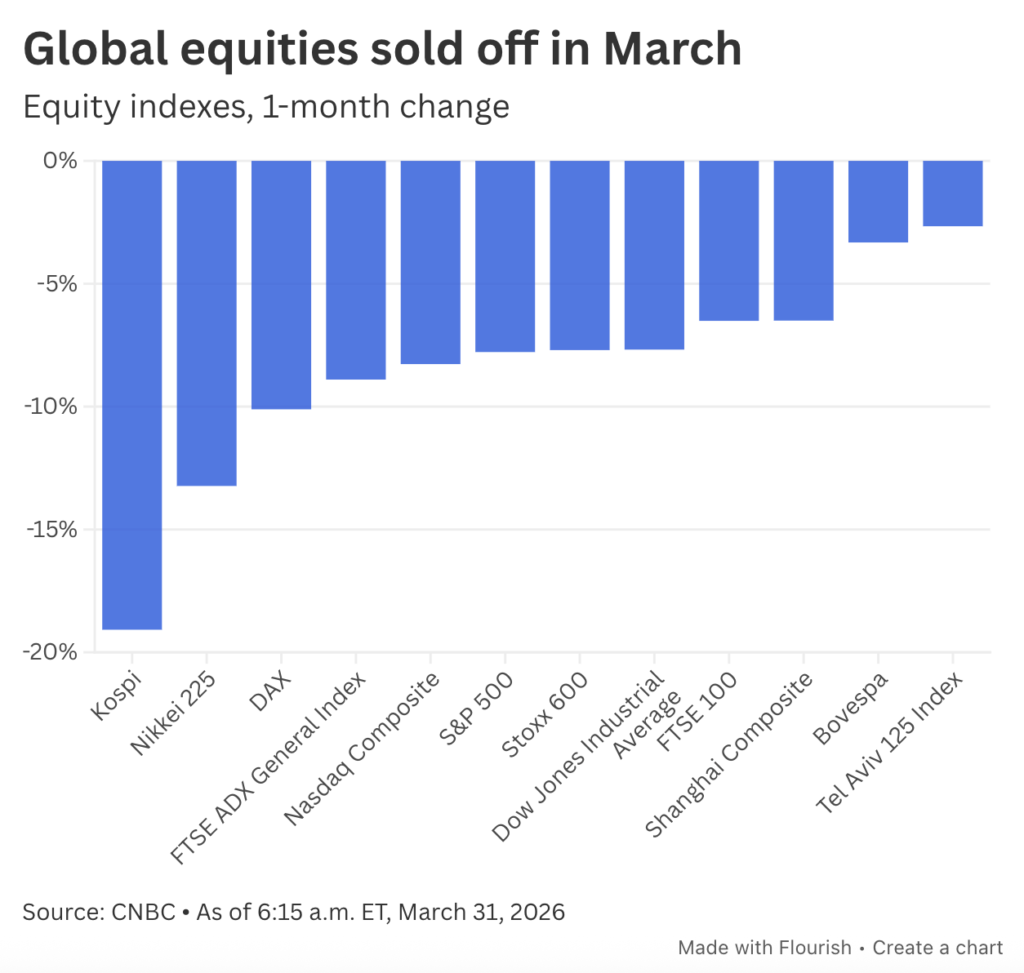The image size is (1024, 973).
Task: Click the "Create a chart" link
Action: pos(939,947)
